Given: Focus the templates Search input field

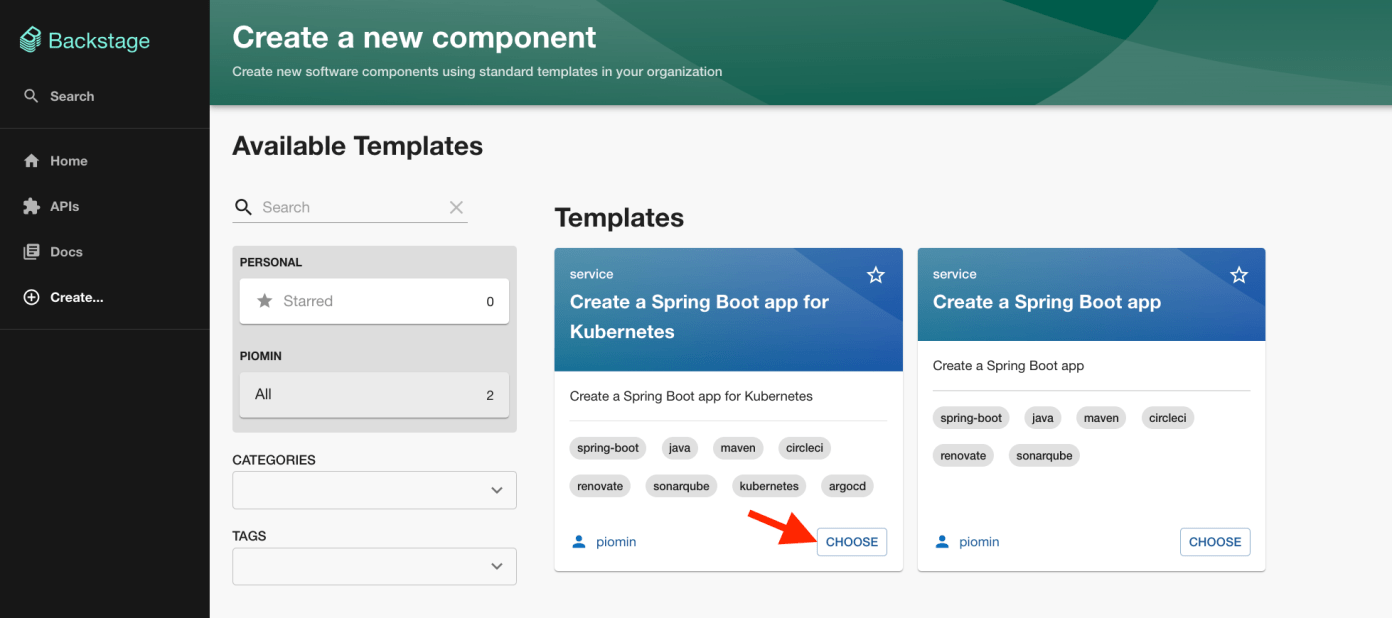Looking at the screenshot, I should coord(350,207).
